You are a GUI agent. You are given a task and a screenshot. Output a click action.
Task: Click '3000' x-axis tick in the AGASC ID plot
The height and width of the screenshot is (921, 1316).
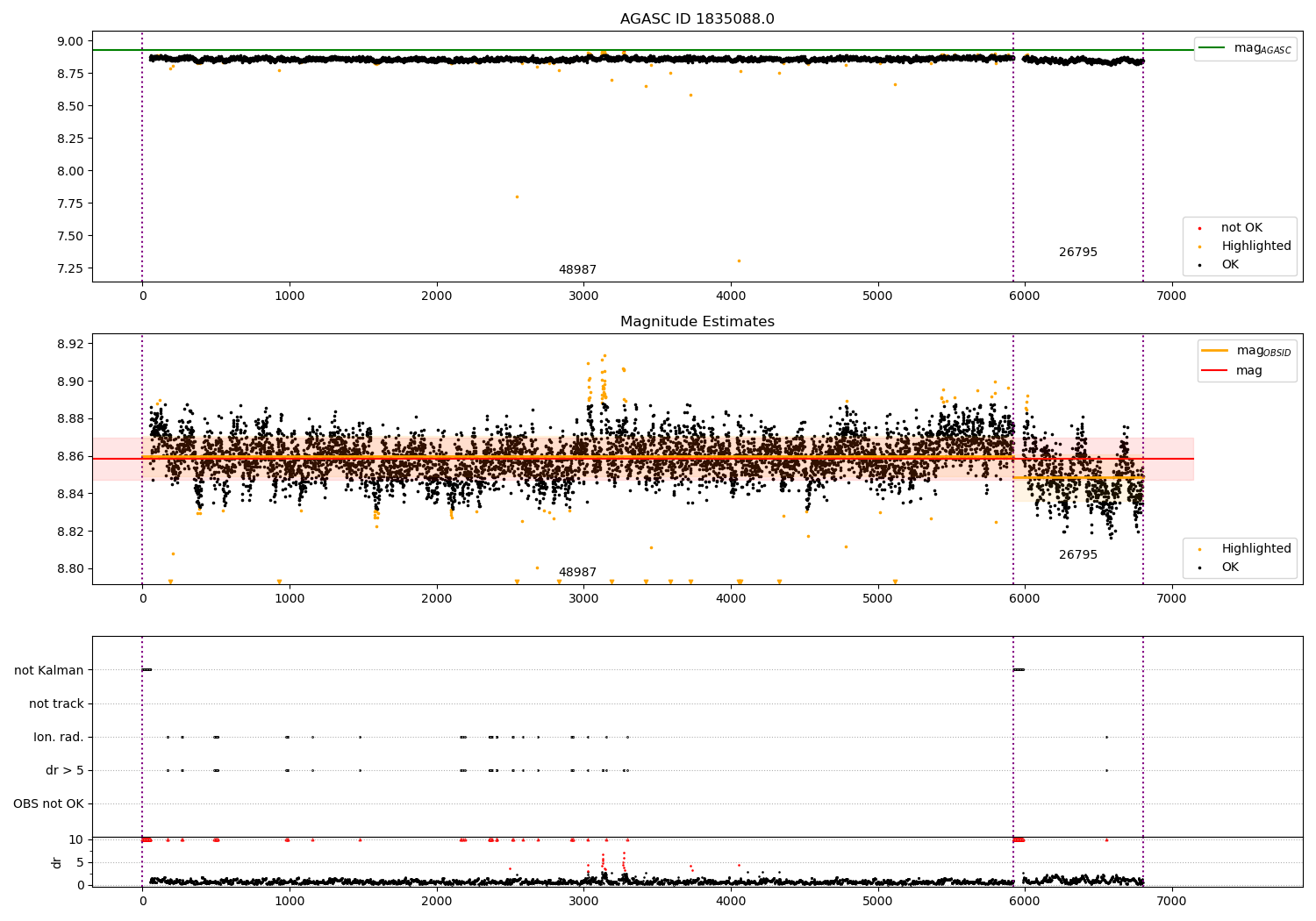coord(583,296)
